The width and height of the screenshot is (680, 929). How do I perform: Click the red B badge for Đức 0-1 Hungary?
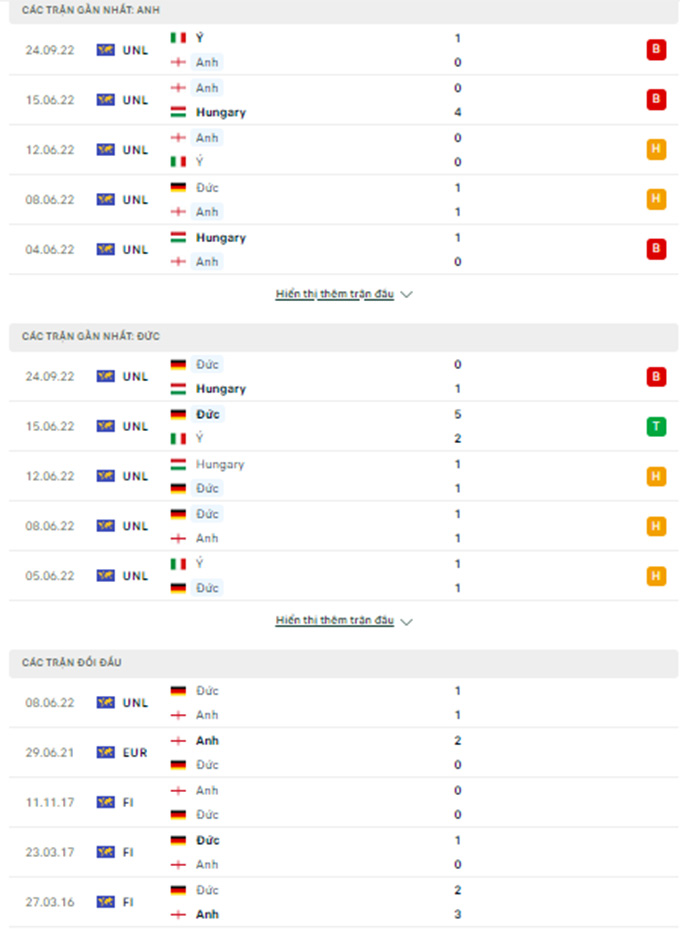click(656, 377)
